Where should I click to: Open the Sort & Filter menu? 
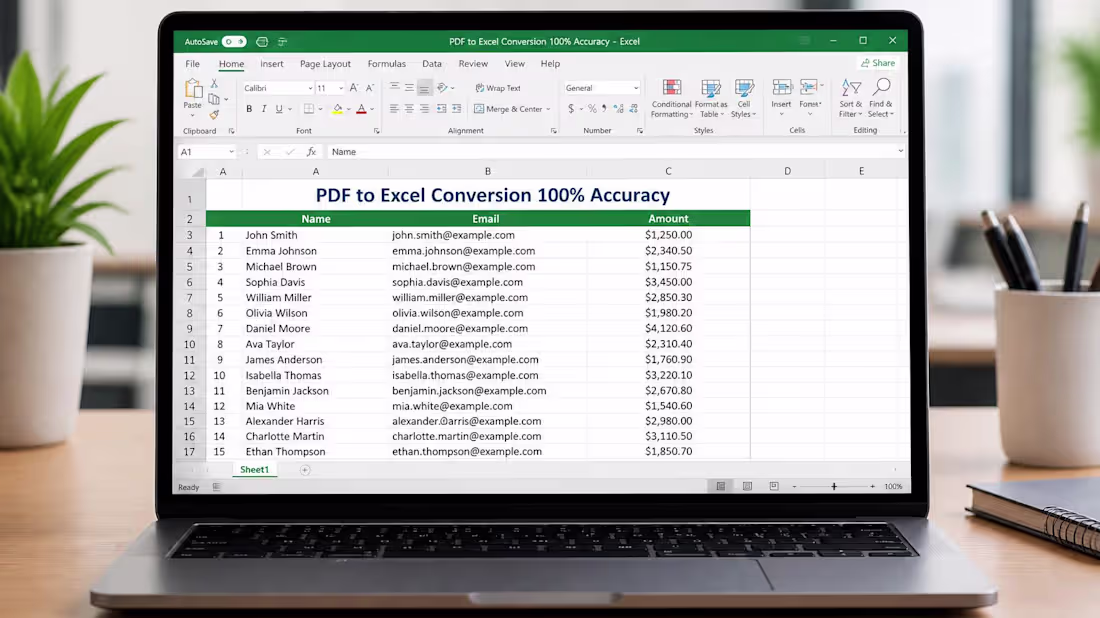(x=851, y=98)
